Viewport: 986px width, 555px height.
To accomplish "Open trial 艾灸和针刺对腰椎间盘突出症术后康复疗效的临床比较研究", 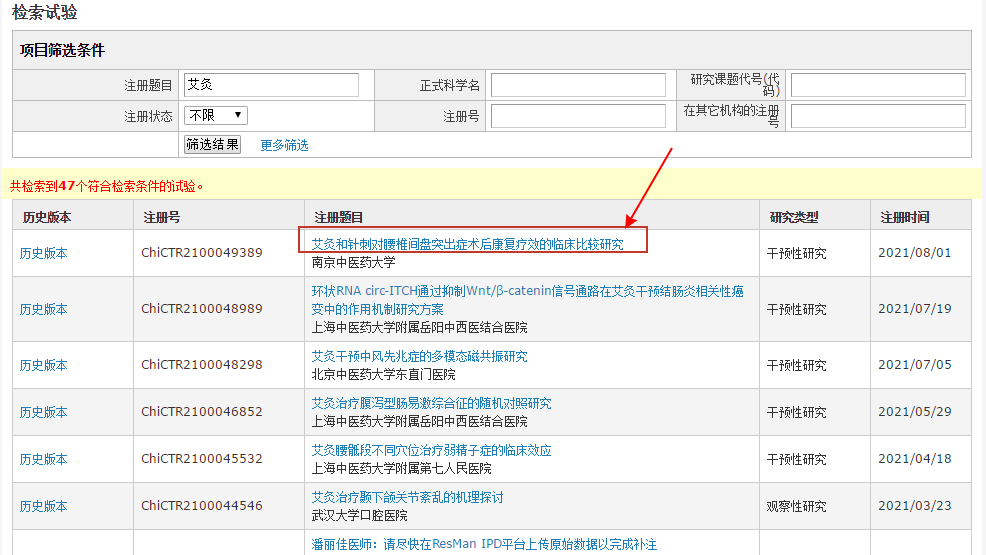I will click(x=467, y=244).
